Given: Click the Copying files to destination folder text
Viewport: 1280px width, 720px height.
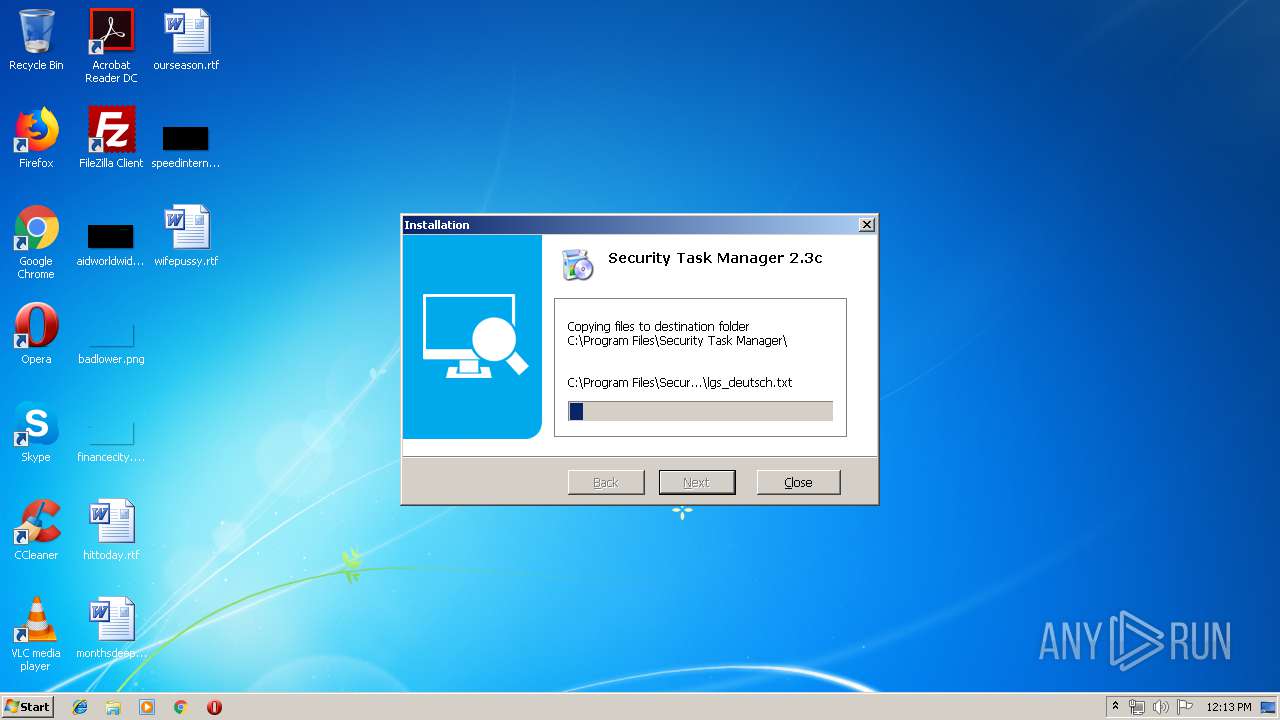Looking at the screenshot, I should tap(658, 326).
